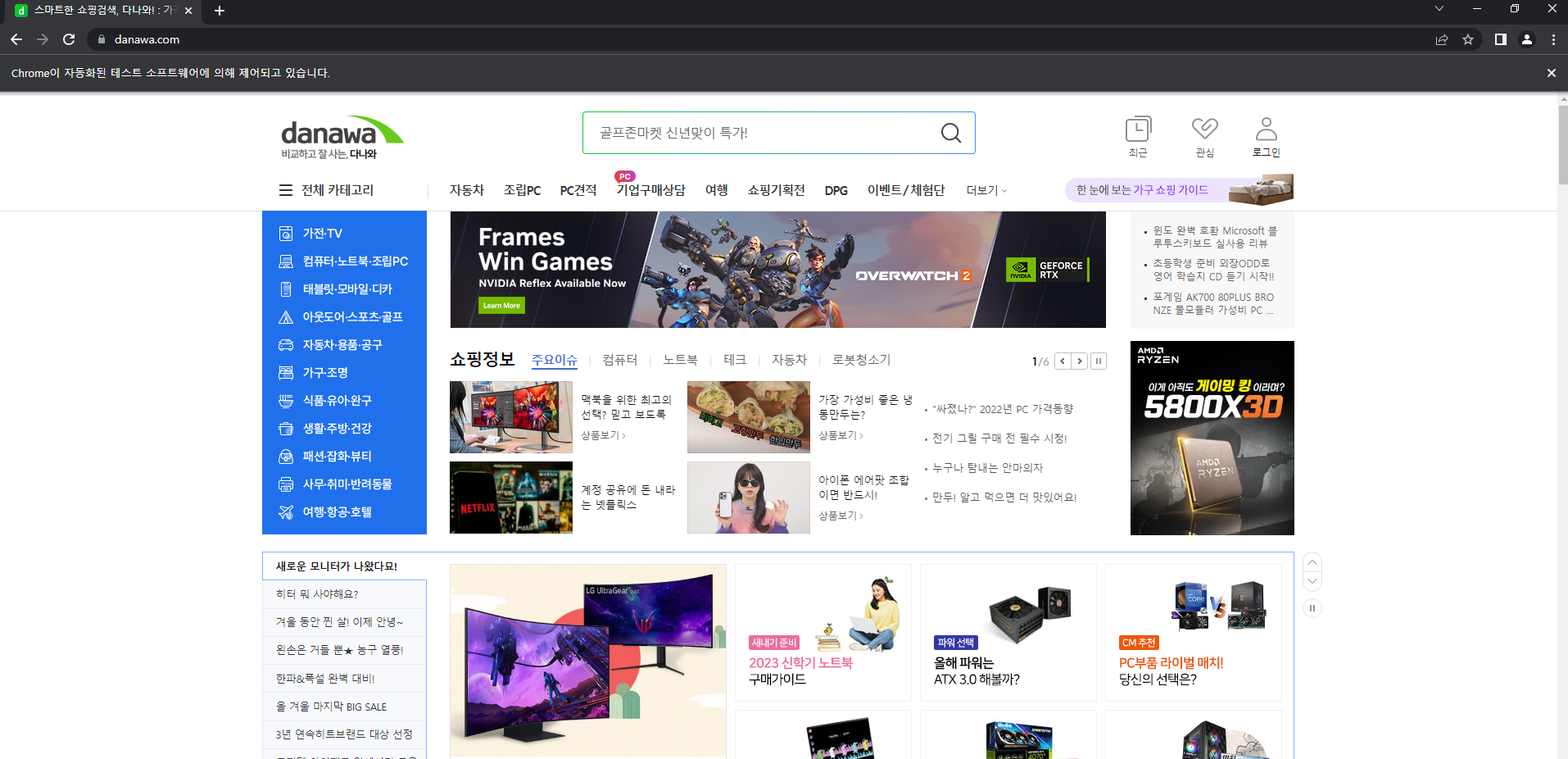This screenshot has height=759, width=1568.
Task: Switch to the 로봇청소기 tab
Action: pos(861,360)
